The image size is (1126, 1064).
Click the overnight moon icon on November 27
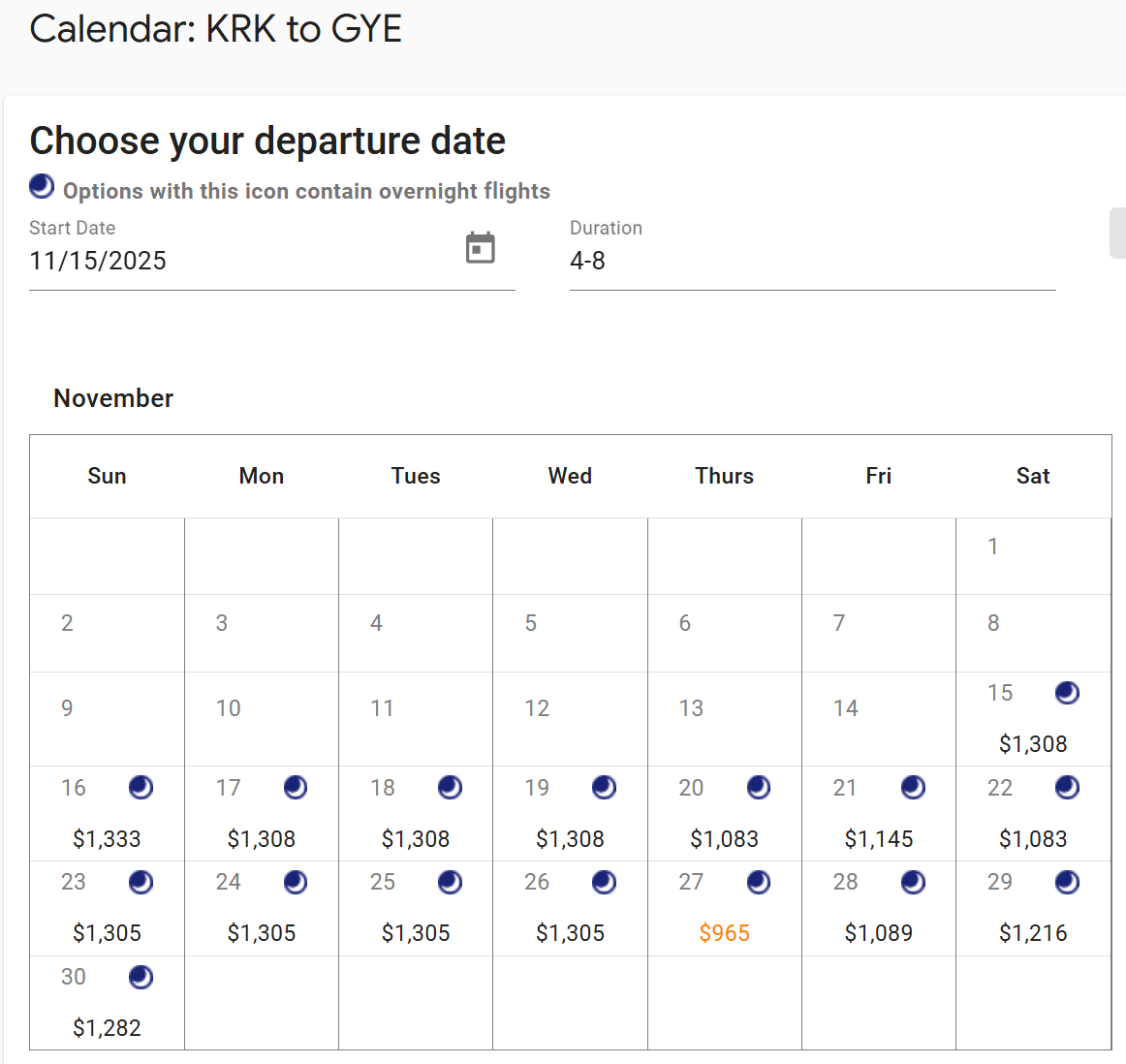click(x=759, y=882)
